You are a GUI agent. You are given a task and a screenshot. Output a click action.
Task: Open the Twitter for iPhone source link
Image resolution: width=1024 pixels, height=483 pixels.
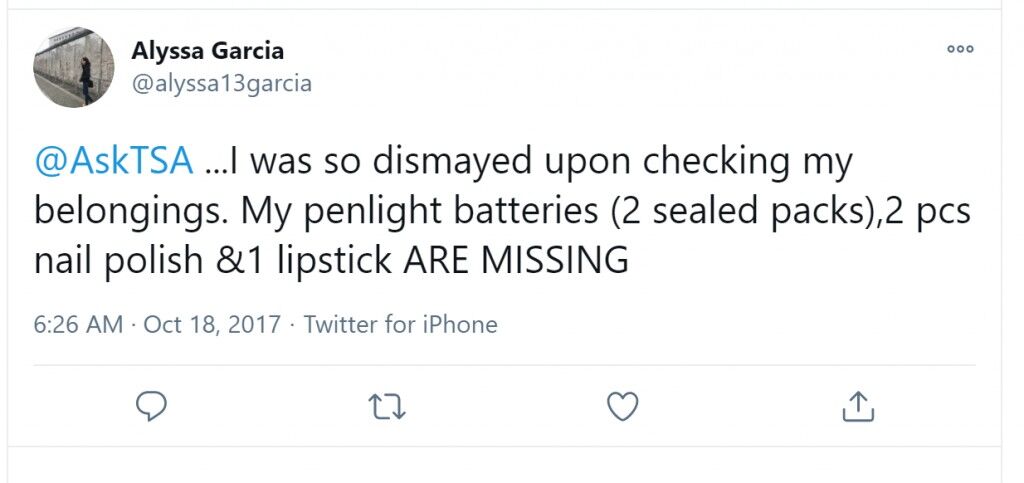400,324
